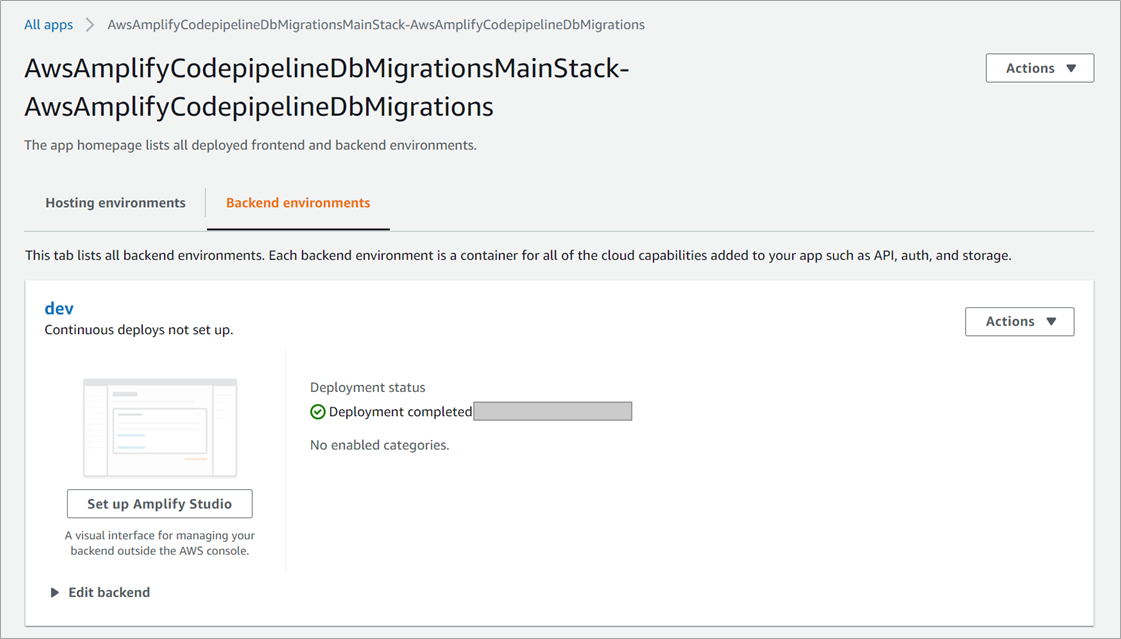Image resolution: width=1121 pixels, height=639 pixels.
Task: Click the Deployment completed status text
Action: tap(400, 412)
